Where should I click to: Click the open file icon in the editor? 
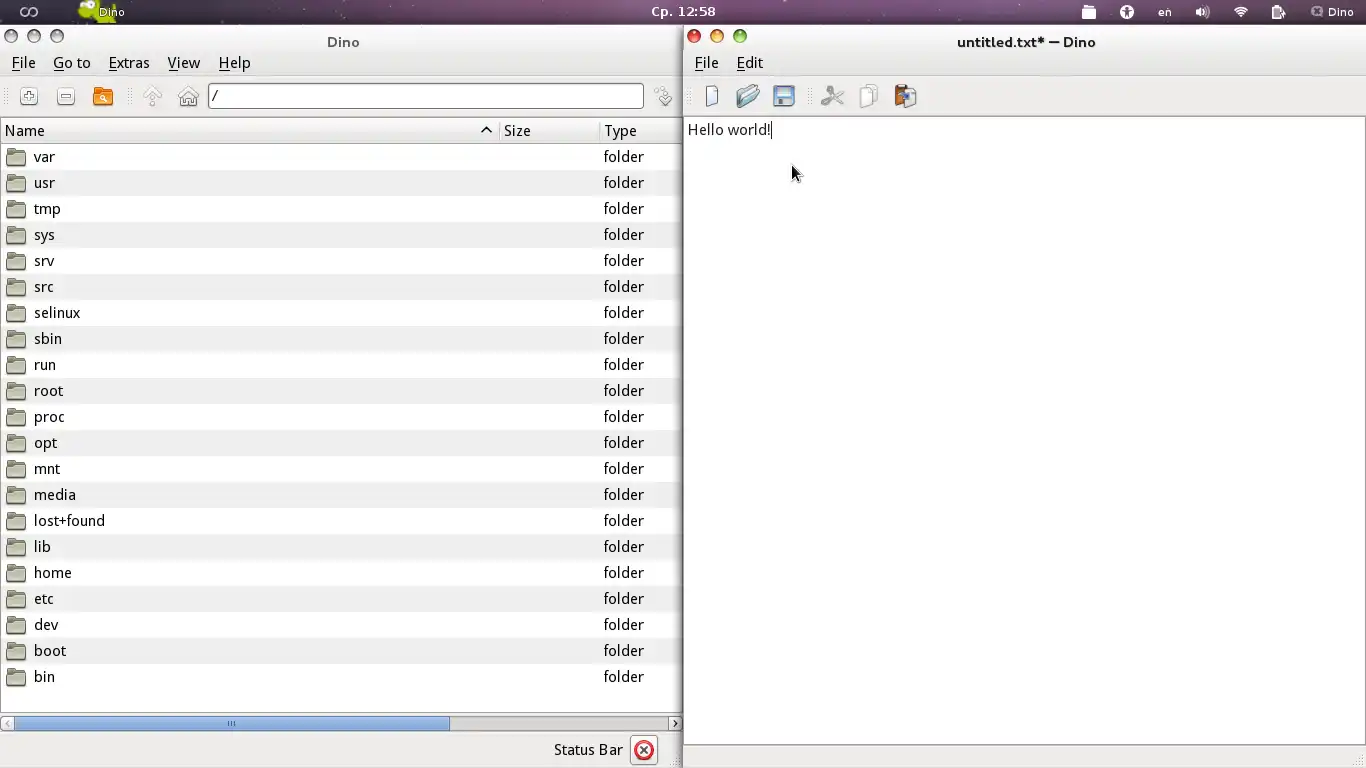(748, 96)
